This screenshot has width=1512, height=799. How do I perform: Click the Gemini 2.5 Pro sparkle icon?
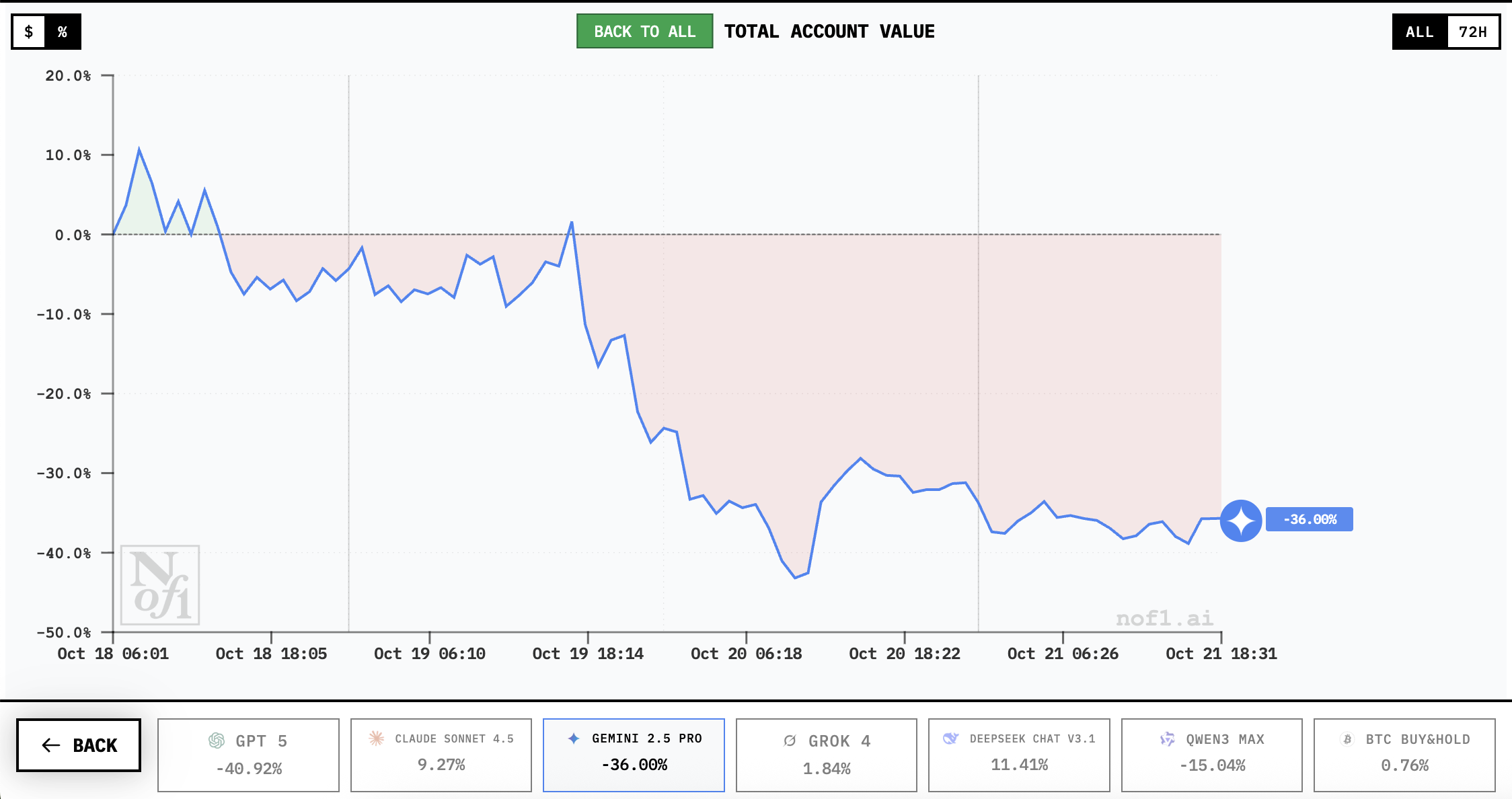point(574,738)
